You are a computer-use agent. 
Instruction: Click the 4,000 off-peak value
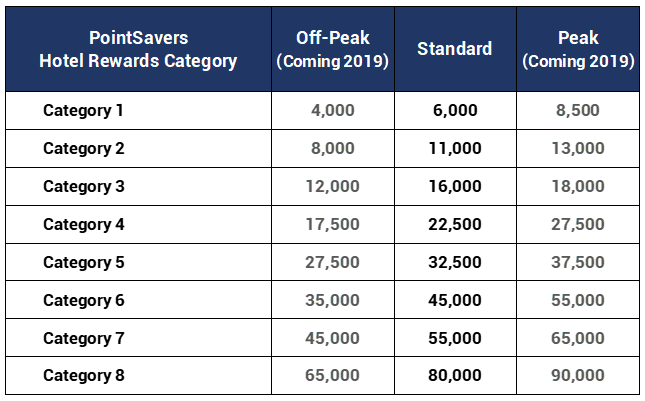tap(332, 110)
